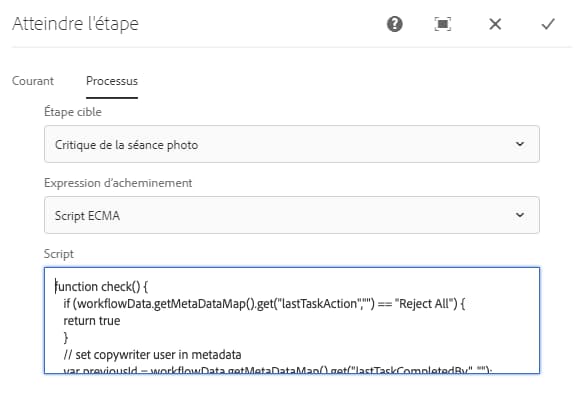Confirm changes with the checkmark icon

pos(548,24)
